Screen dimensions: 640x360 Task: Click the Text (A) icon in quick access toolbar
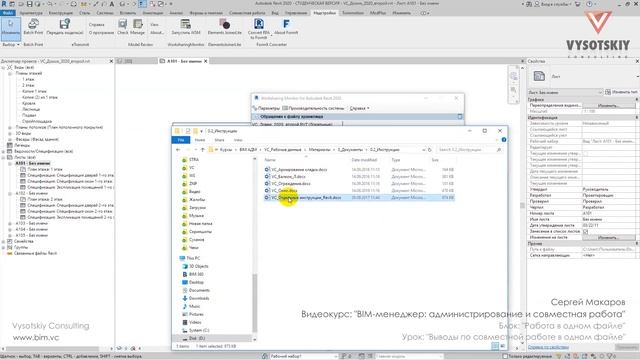[112, 4]
